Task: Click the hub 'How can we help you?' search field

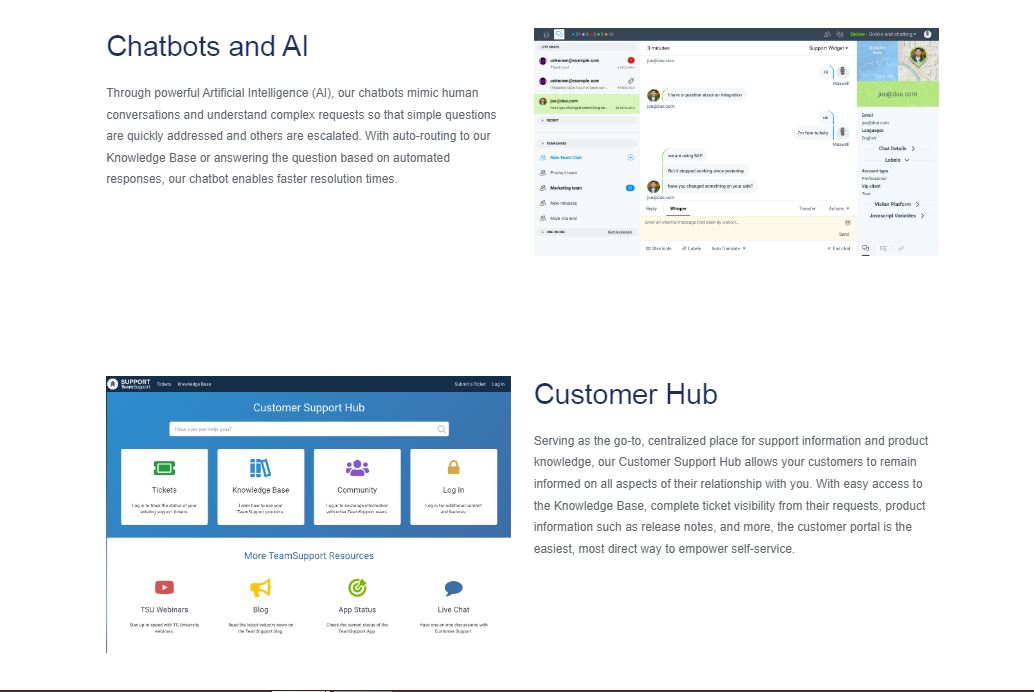Action: click(309, 429)
